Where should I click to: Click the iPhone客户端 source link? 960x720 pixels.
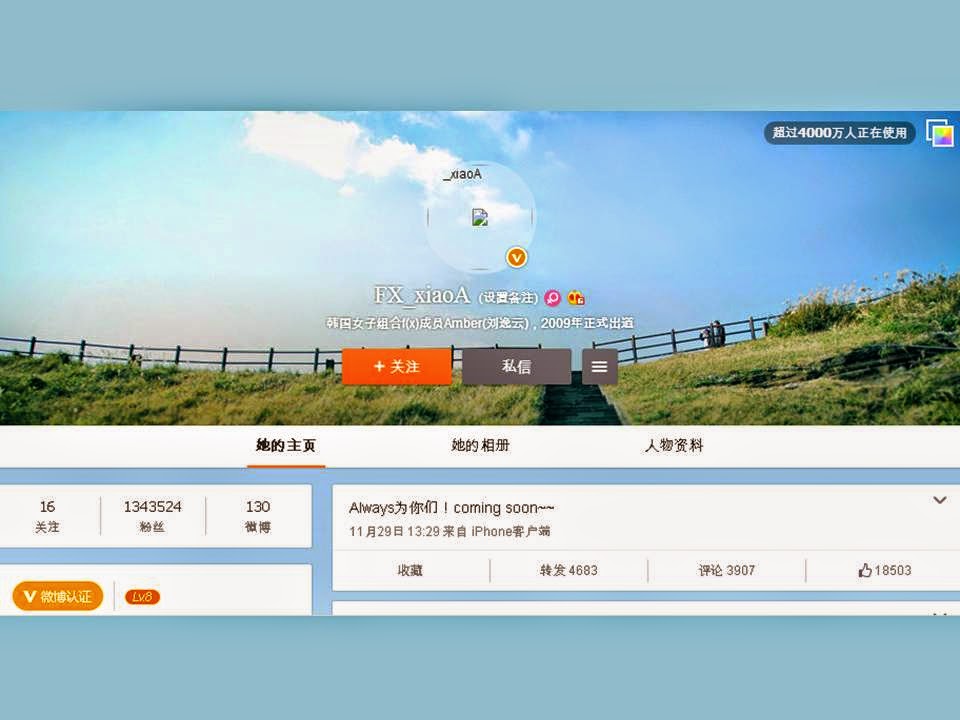click(x=511, y=531)
